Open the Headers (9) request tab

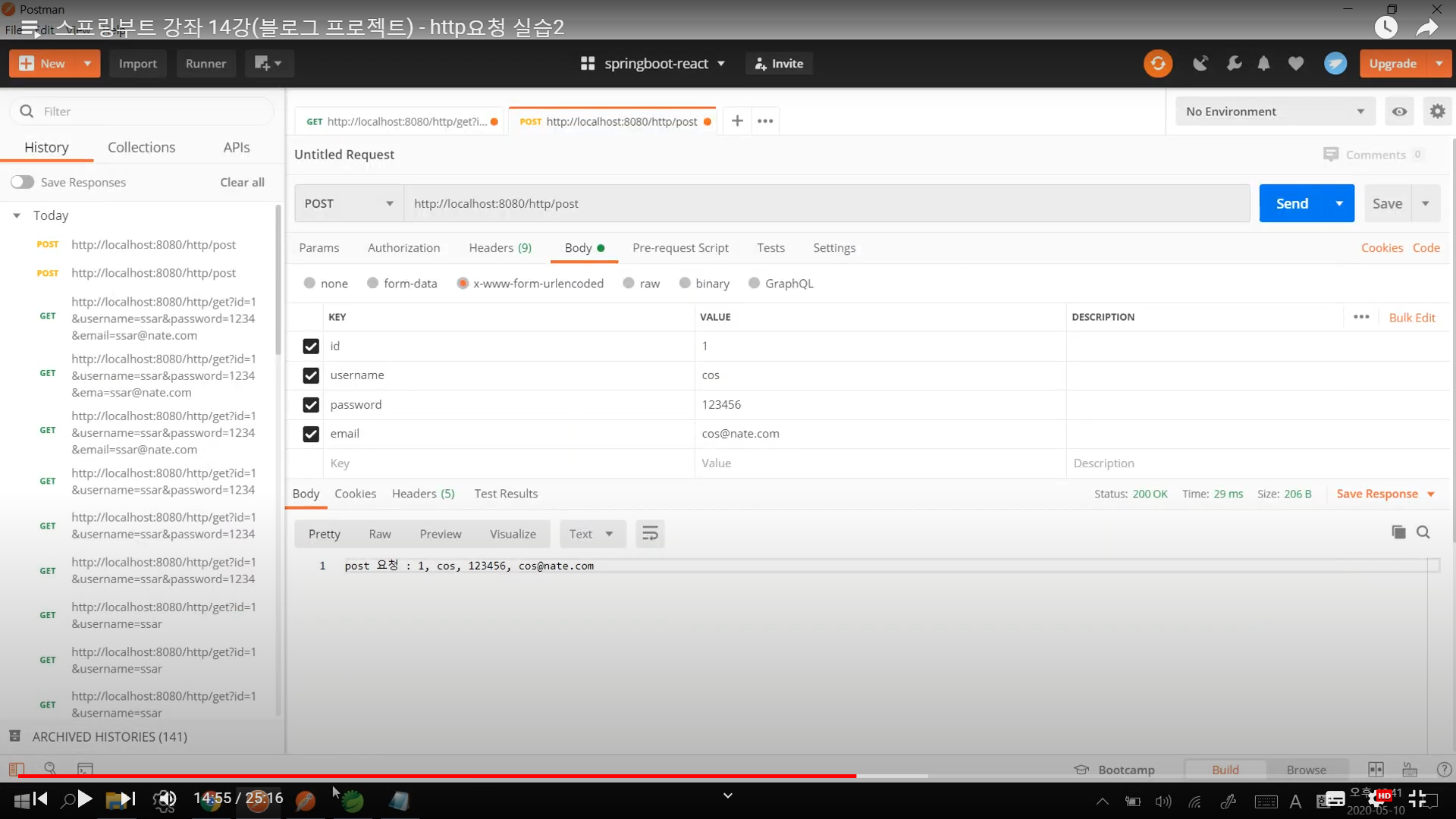(500, 248)
